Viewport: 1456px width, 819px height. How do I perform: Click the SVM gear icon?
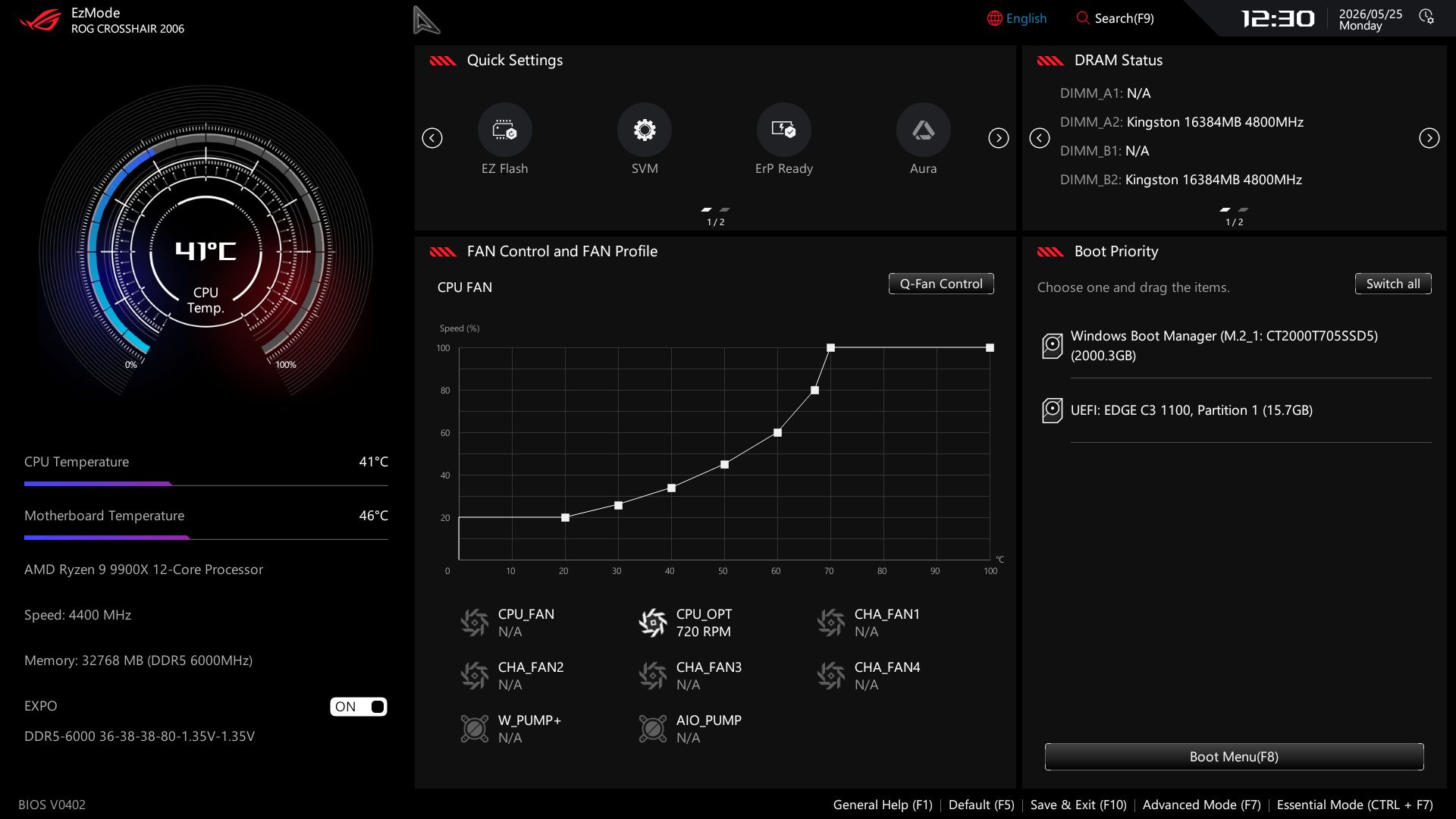point(645,130)
